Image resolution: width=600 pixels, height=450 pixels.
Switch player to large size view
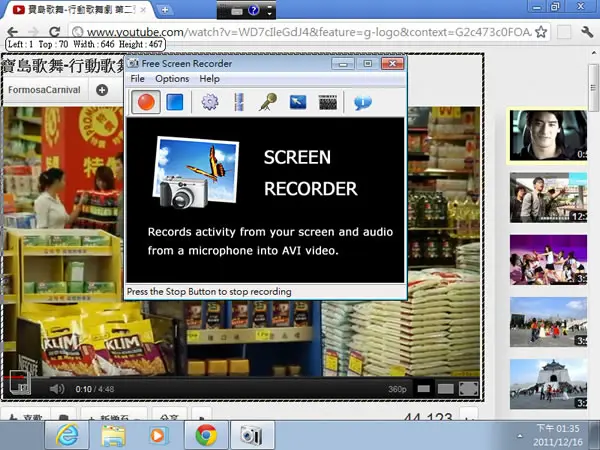click(445, 389)
